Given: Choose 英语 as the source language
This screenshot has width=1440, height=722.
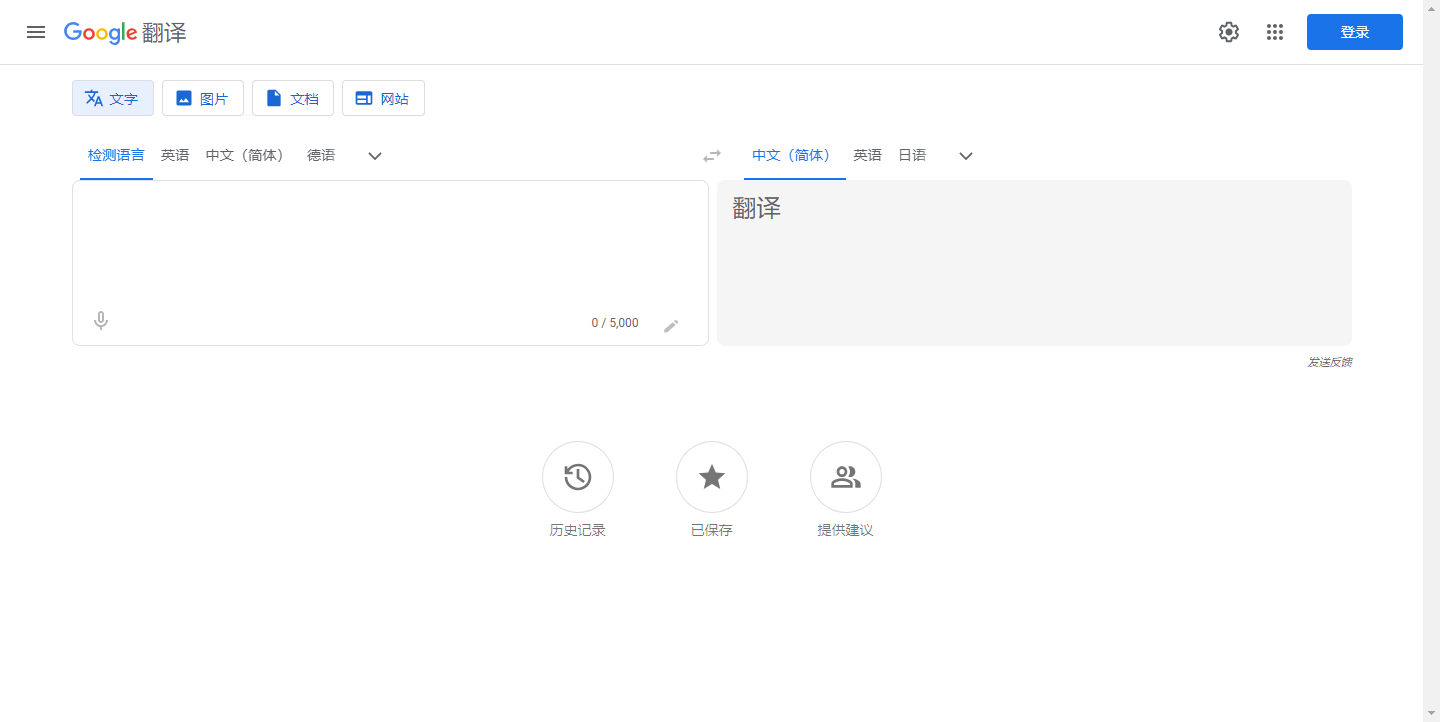Looking at the screenshot, I should coord(175,155).
